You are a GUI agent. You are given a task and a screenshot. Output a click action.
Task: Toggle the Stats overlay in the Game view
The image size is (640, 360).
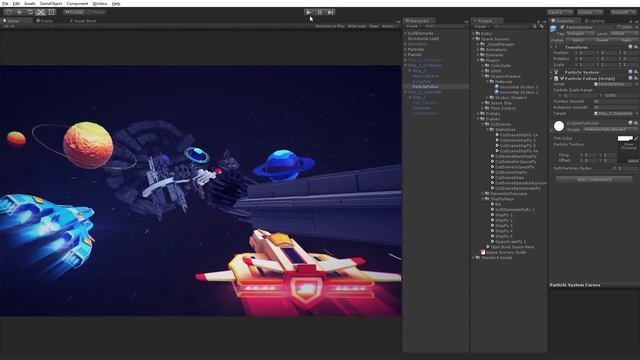[x=374, y=26]
